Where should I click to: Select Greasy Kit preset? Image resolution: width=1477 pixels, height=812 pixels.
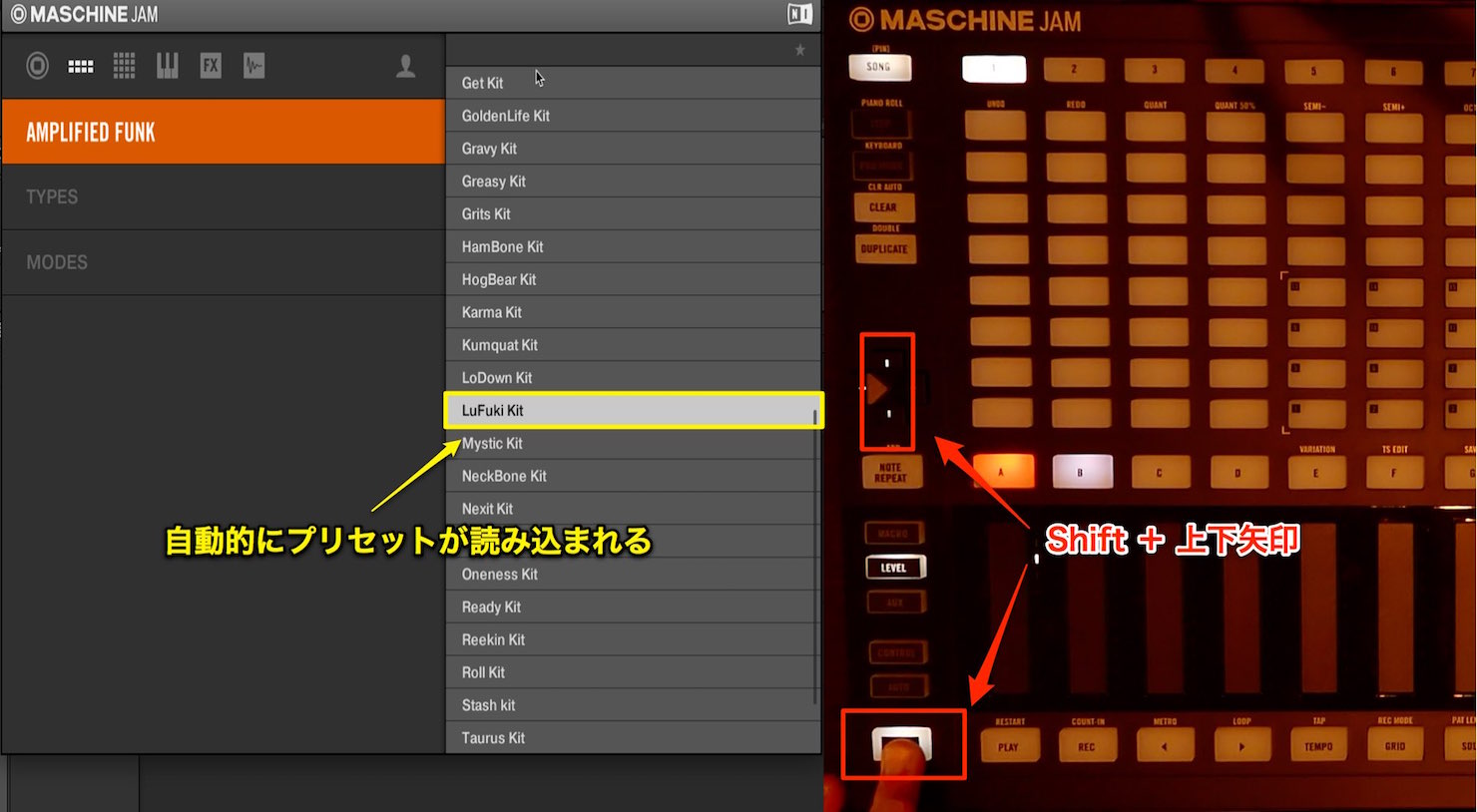click(633, 182)
